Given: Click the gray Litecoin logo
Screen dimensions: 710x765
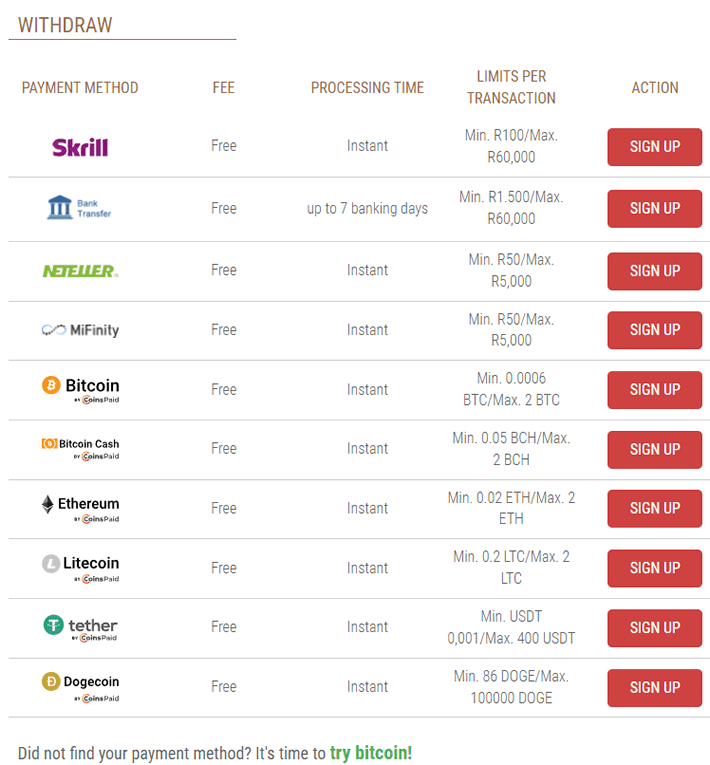Looking at the screenshot, I should tap(51, 564).
